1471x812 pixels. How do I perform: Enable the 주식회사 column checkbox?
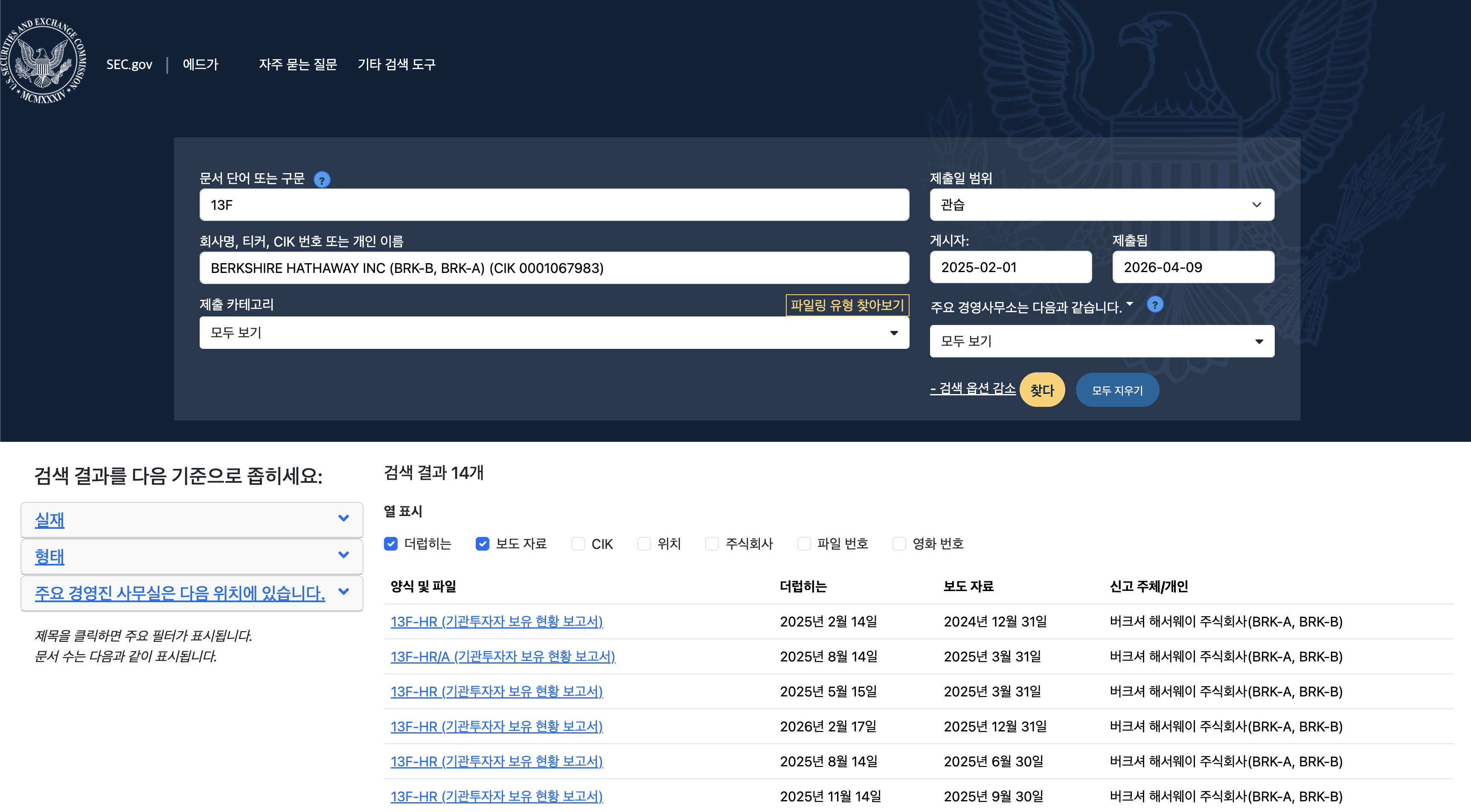[x=712, y=544]
